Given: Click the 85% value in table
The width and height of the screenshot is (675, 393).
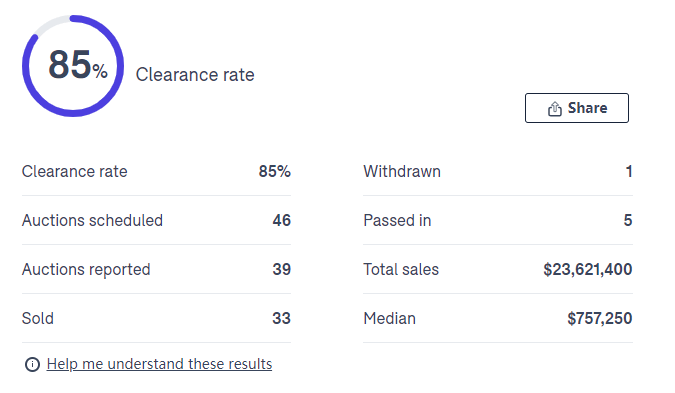Looking at the screenshot, I should (275, 171).
